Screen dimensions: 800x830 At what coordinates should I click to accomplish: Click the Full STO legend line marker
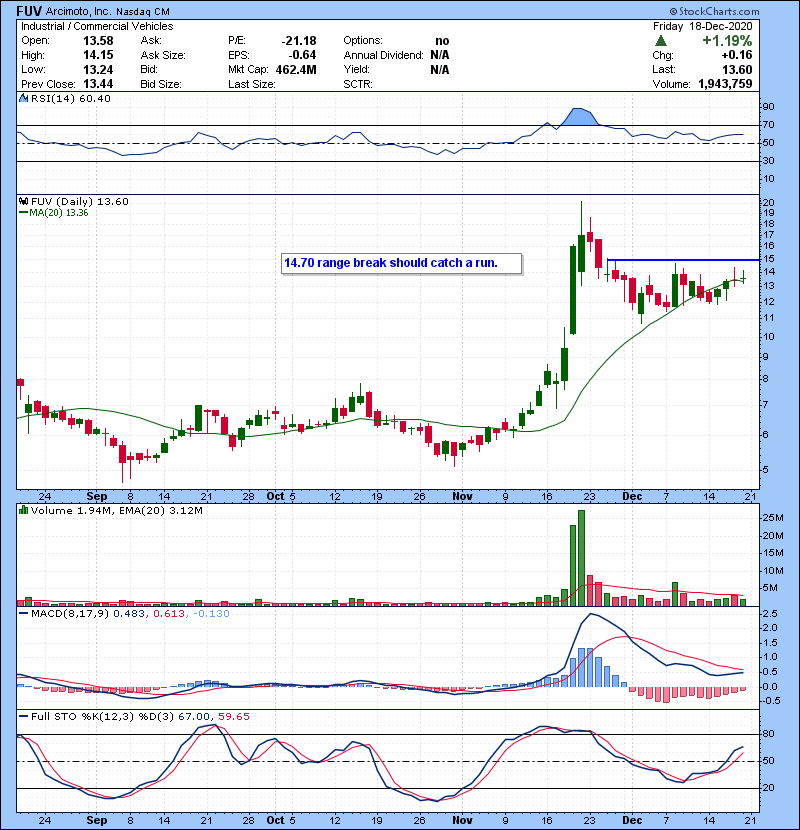23,717
